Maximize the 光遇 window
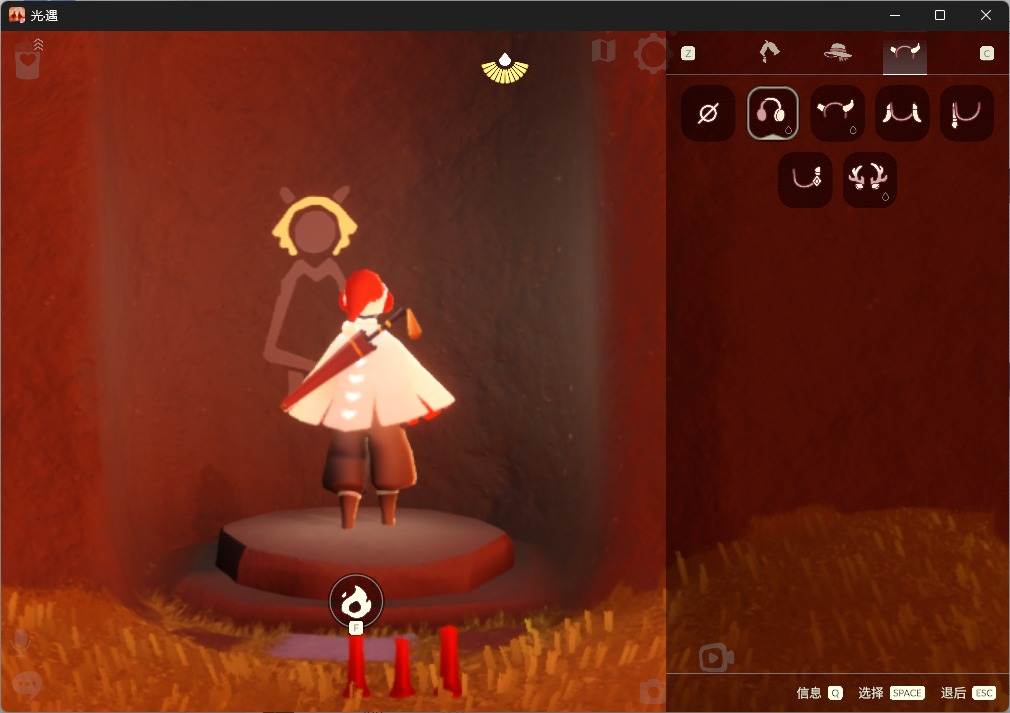This screenshot has height=713, width=1010. point(940,15)
